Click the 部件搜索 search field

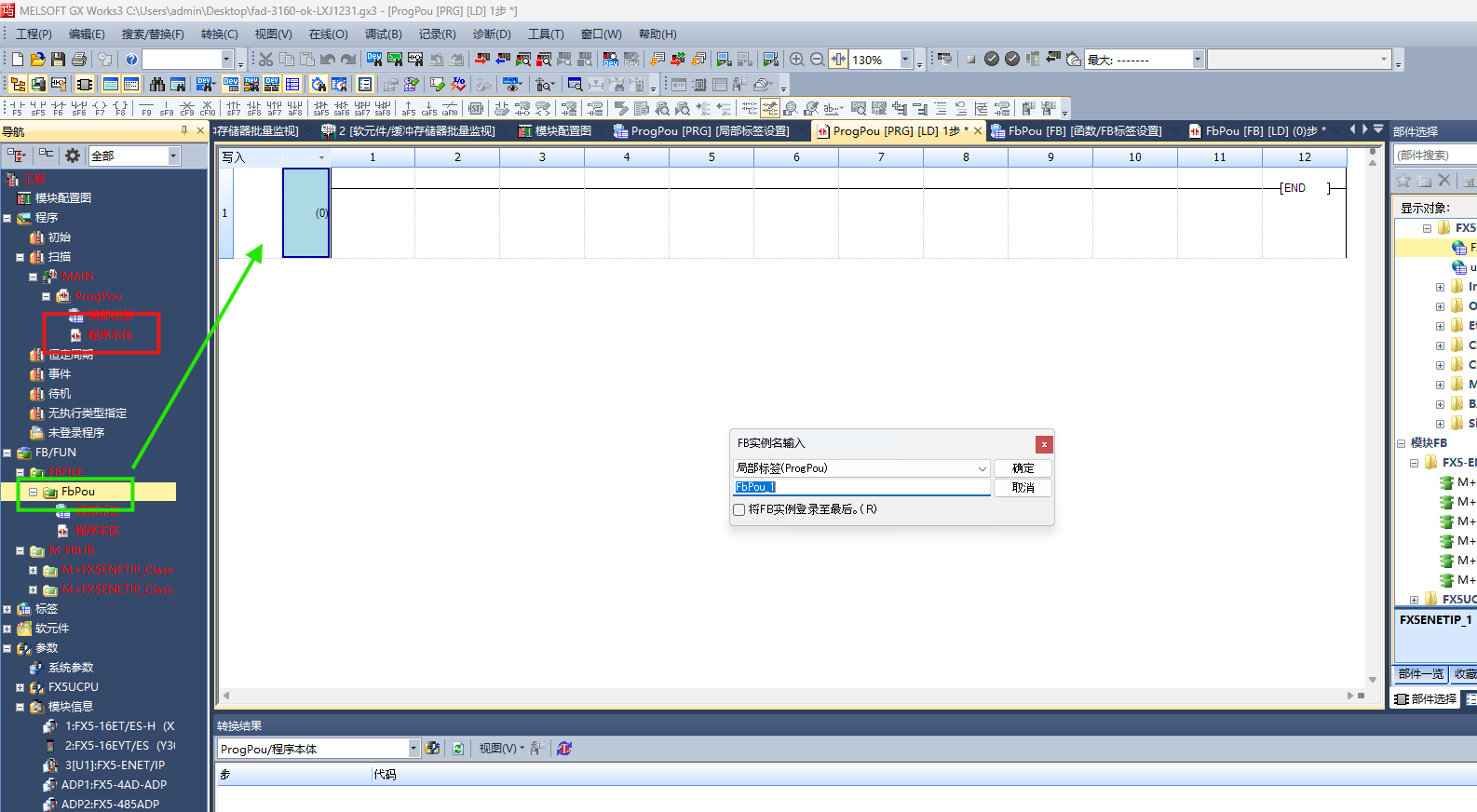pos(1435,156)
